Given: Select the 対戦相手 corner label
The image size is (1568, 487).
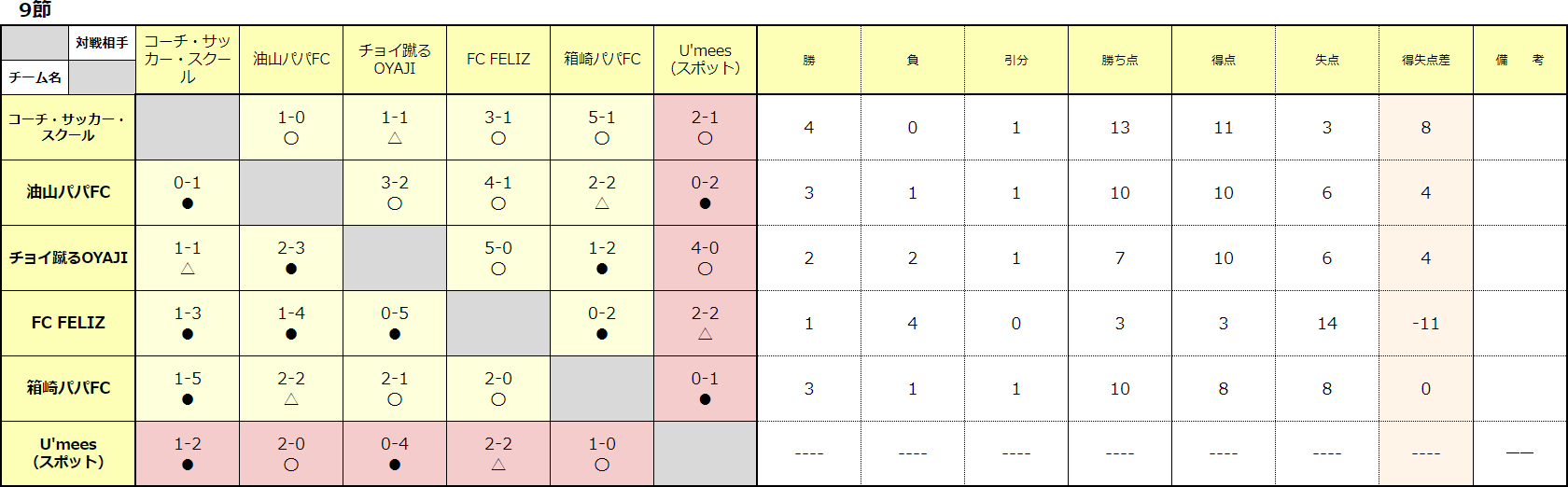Looking at the screenshot, I should (102, 43).
